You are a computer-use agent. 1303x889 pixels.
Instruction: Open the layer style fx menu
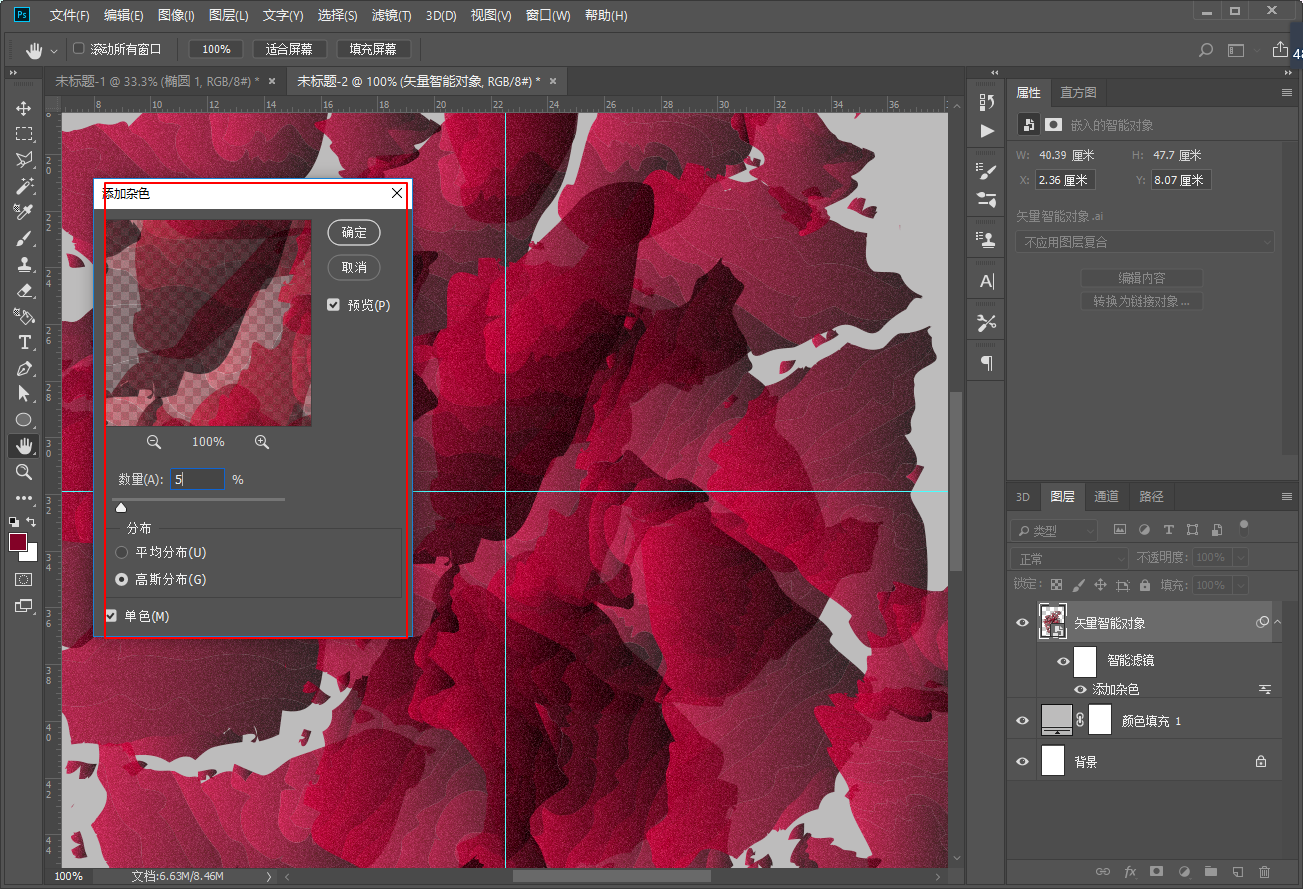point(1130,872)
